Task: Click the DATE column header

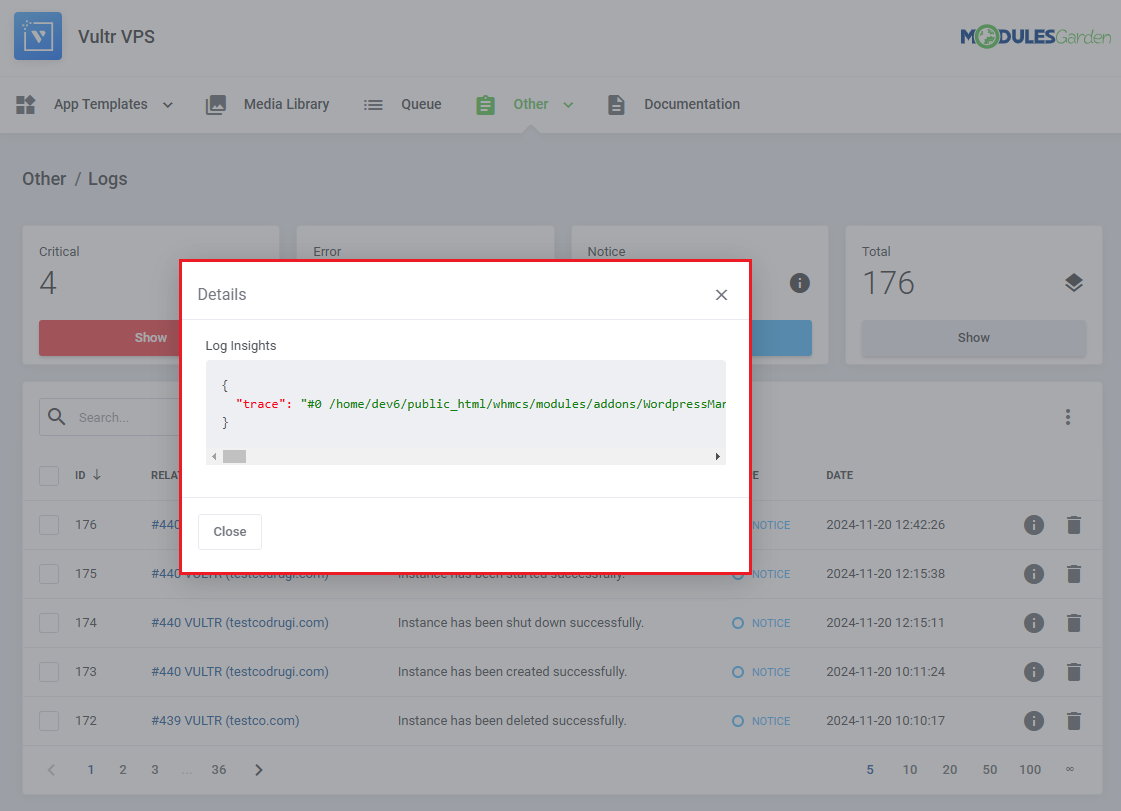Action: 839,475
